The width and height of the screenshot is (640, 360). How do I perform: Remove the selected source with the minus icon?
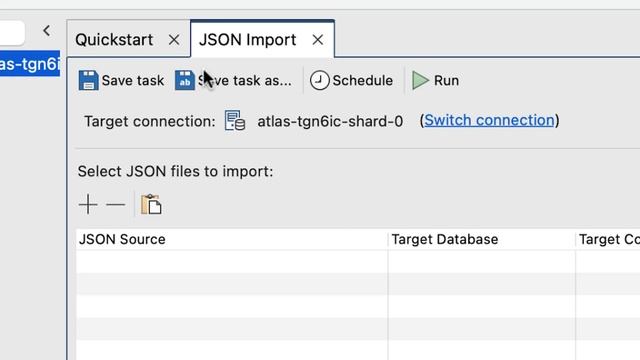pos(116,204)
